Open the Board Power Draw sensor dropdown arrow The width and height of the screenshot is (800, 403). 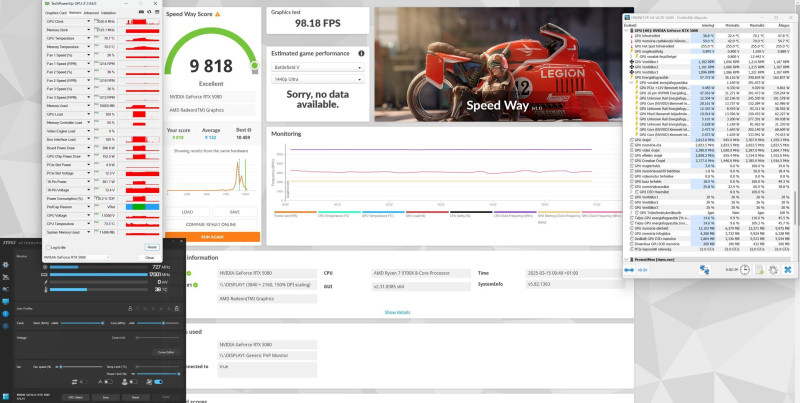[89, 148]
